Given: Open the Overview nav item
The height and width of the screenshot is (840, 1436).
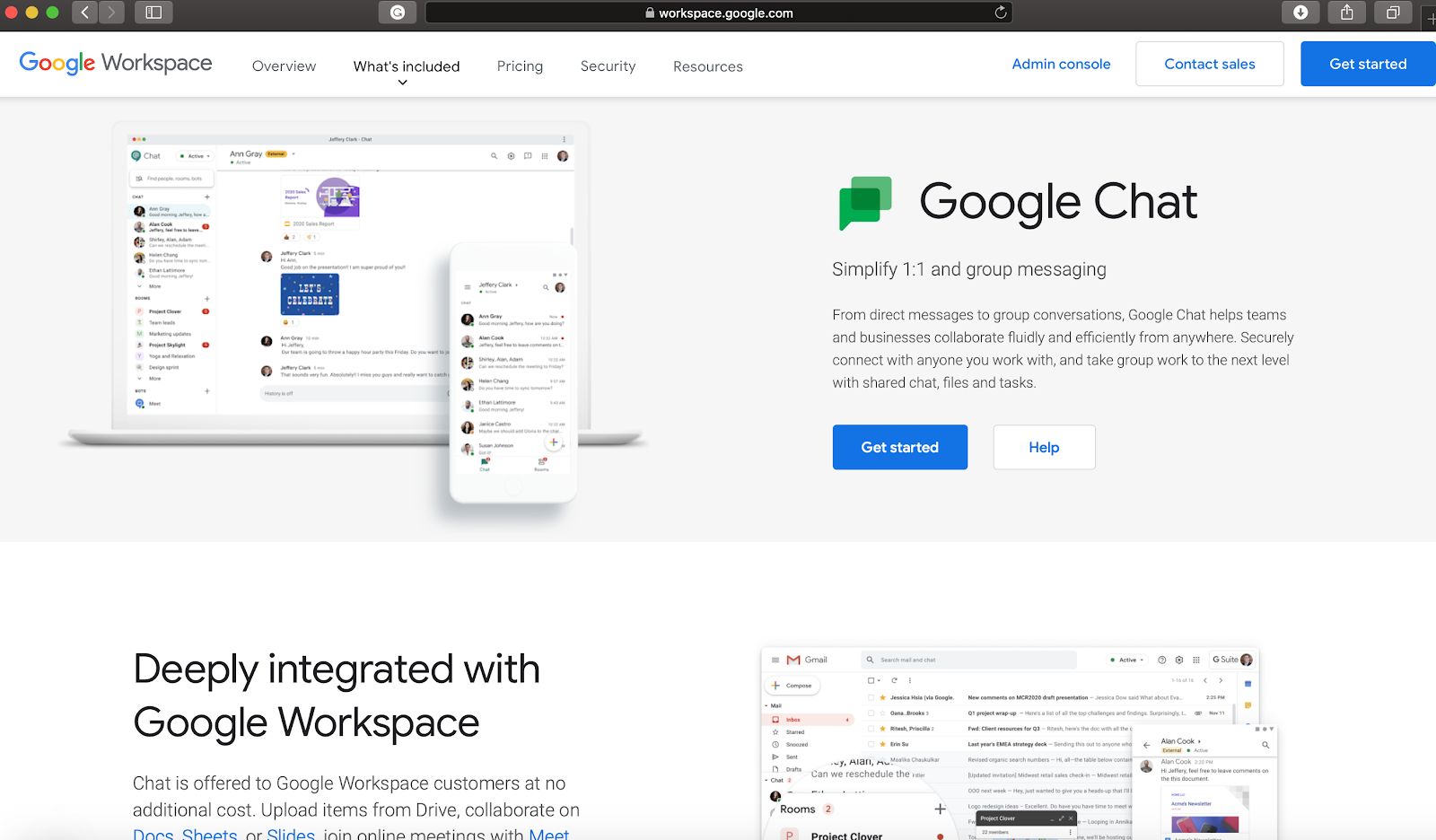Looking at the screenshot, I should [x=284, y=66].
